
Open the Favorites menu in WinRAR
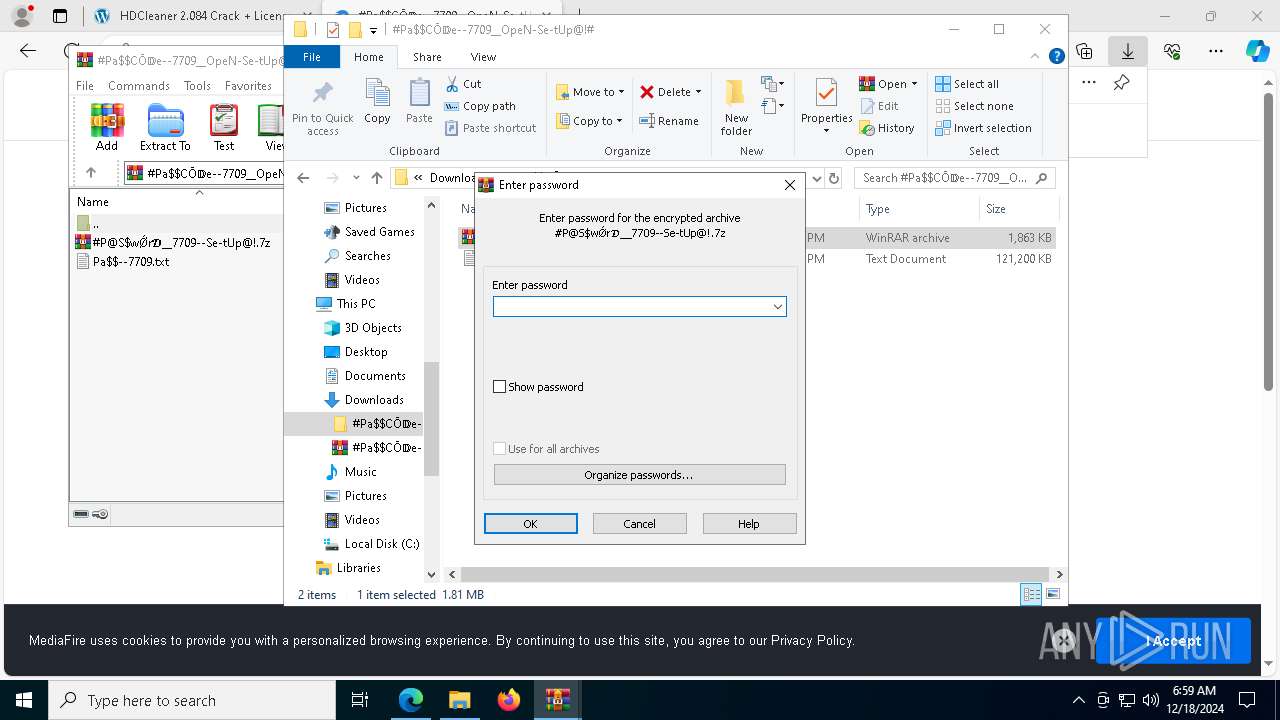point(248,86)
